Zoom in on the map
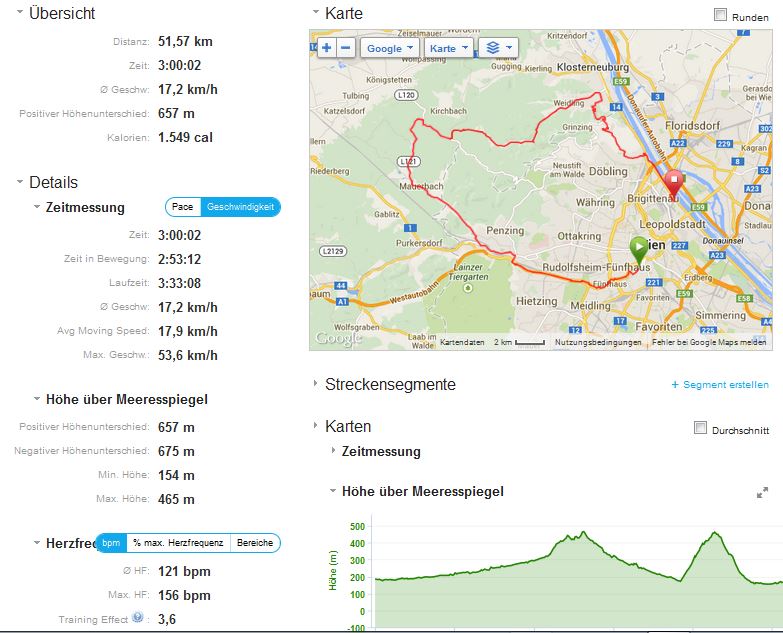 point(326,48)
